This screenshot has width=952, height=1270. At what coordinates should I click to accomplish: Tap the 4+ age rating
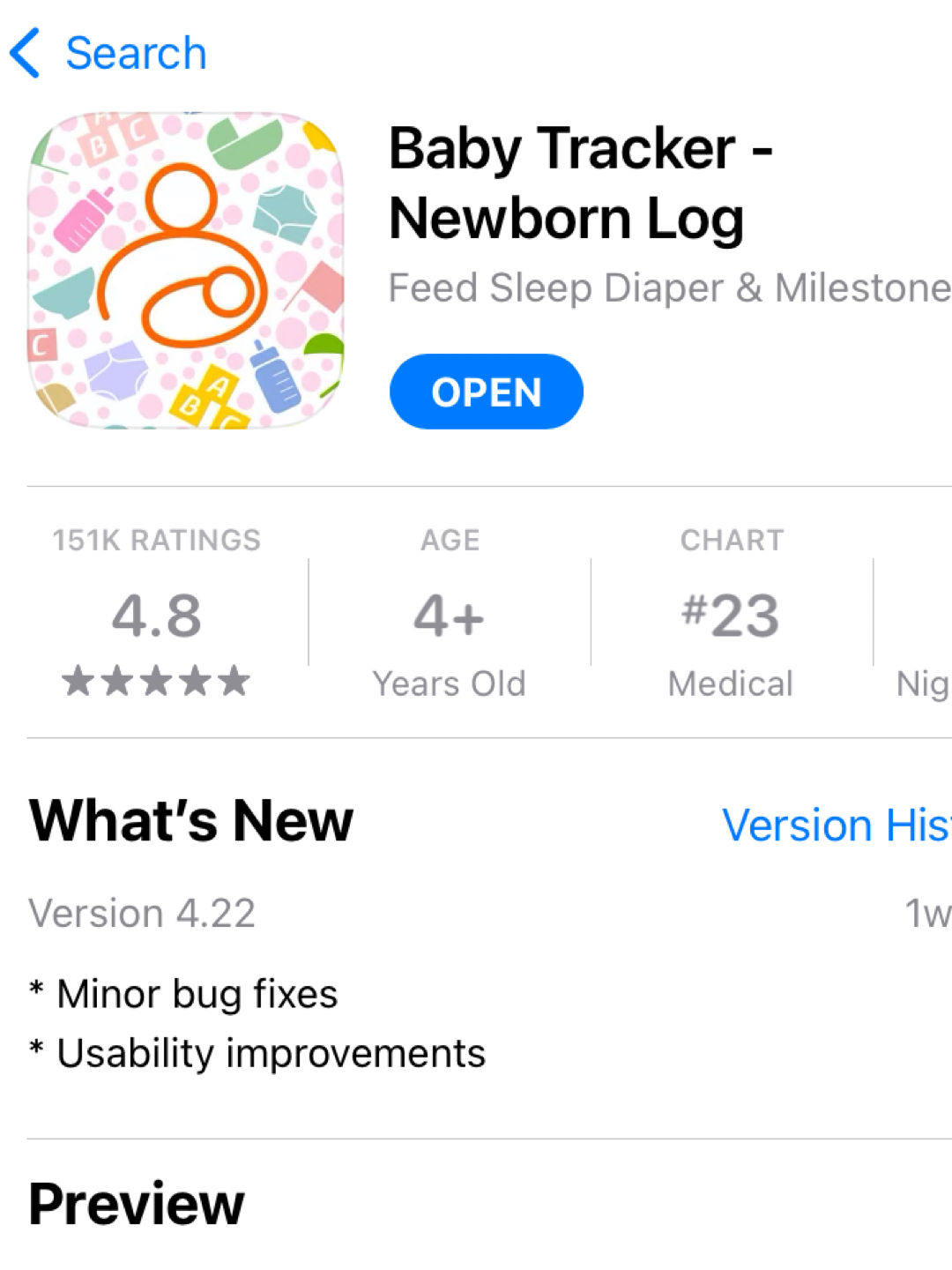pyautogui.click(x=450, y=615)
